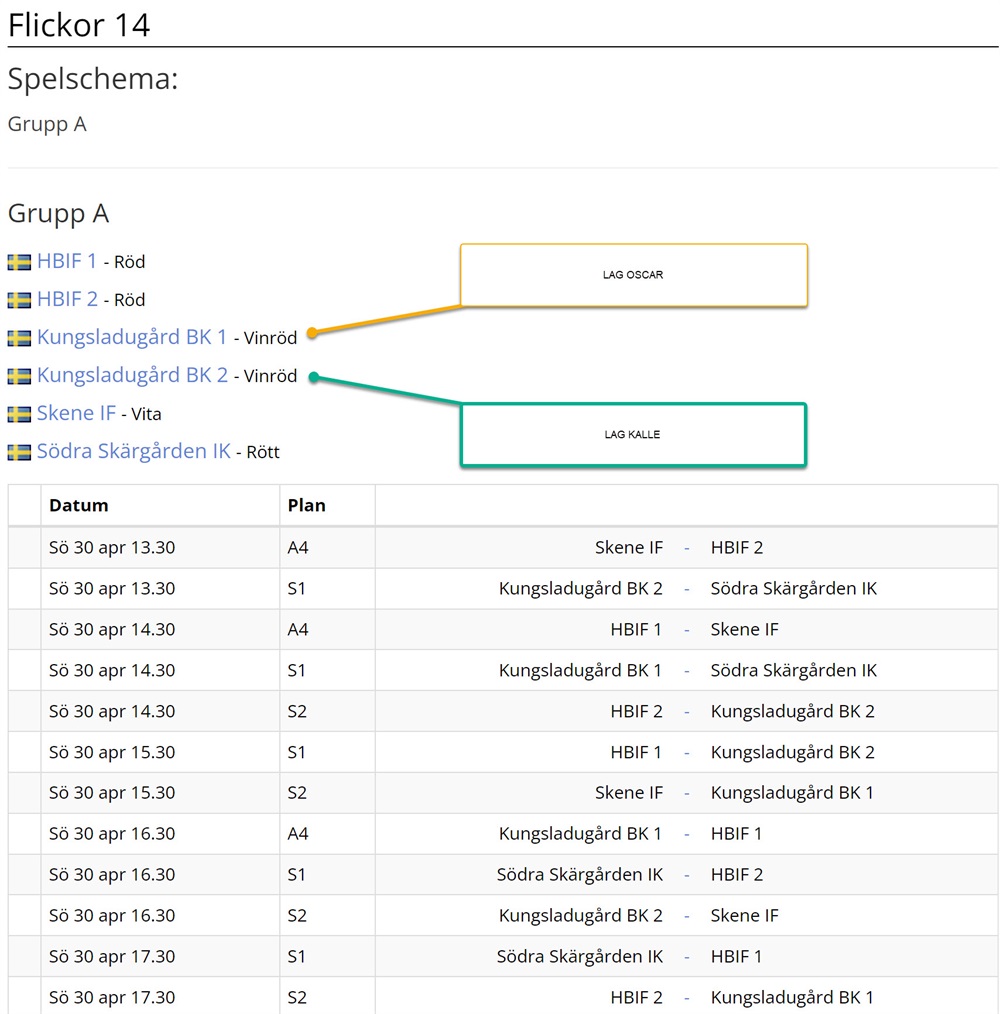Open the Kungsladugård BK 2 team link
The width and height of the screenshot is (1000, 1014).
(133, 376)
